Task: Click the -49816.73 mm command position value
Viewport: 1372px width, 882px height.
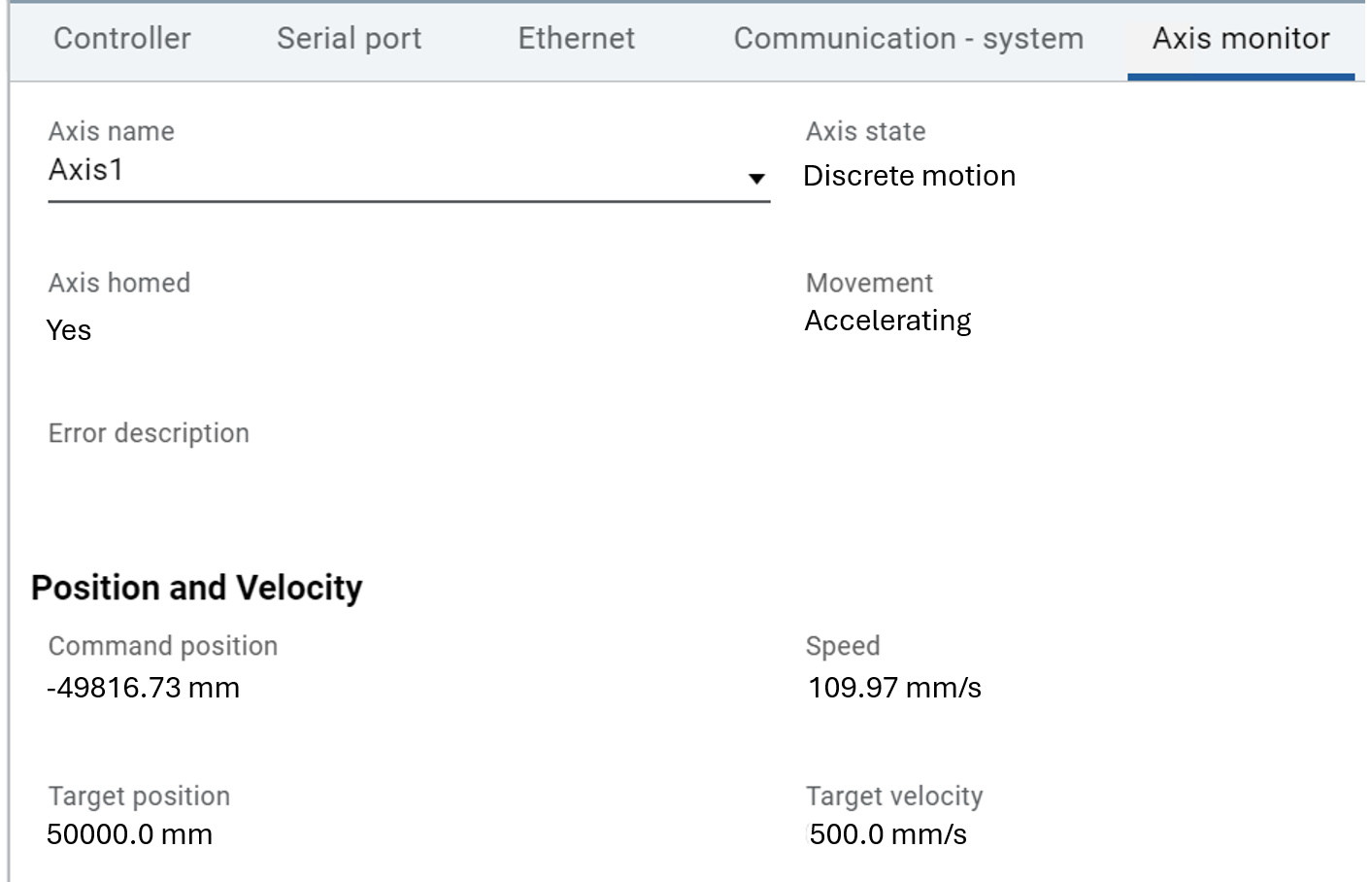Action: tap(143, 688)
